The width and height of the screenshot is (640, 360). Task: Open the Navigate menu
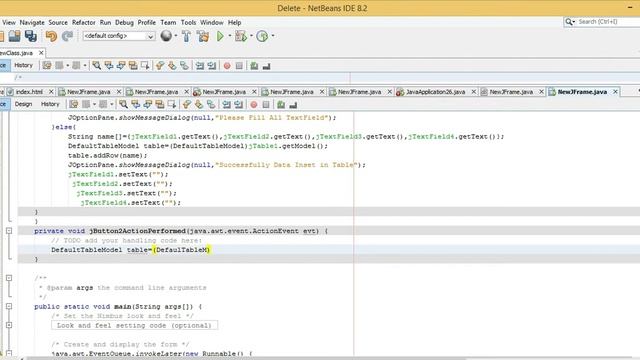pos(32,22)
